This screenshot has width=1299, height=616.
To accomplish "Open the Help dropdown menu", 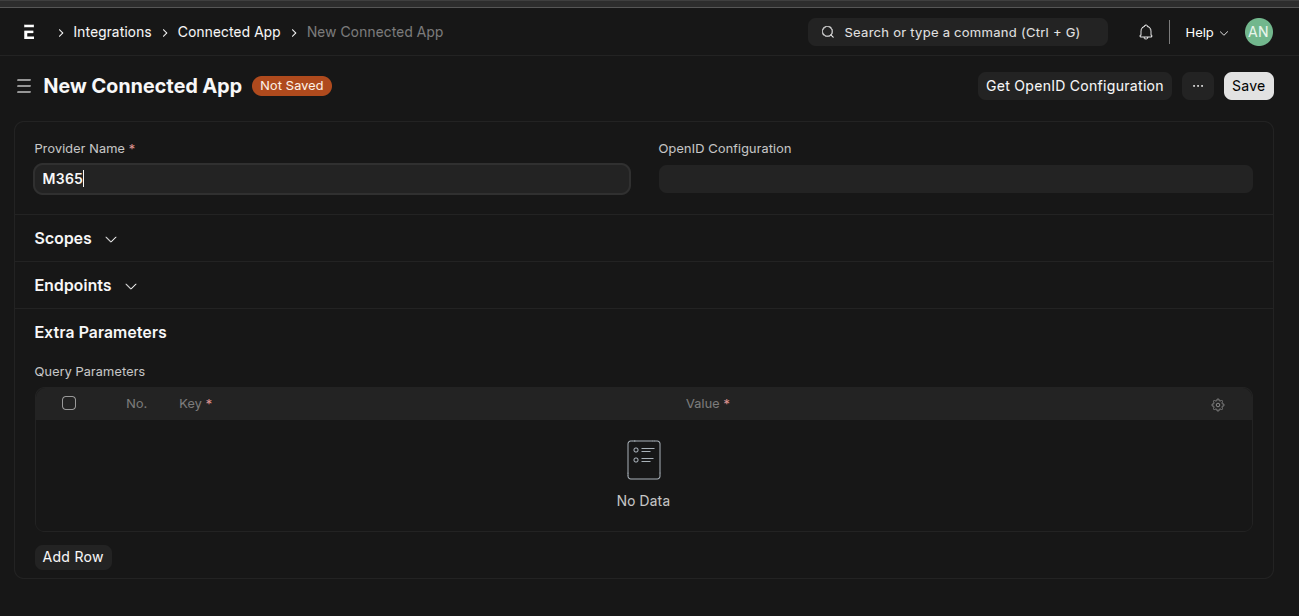I will pyautogui.click(x=1206, y=32).
